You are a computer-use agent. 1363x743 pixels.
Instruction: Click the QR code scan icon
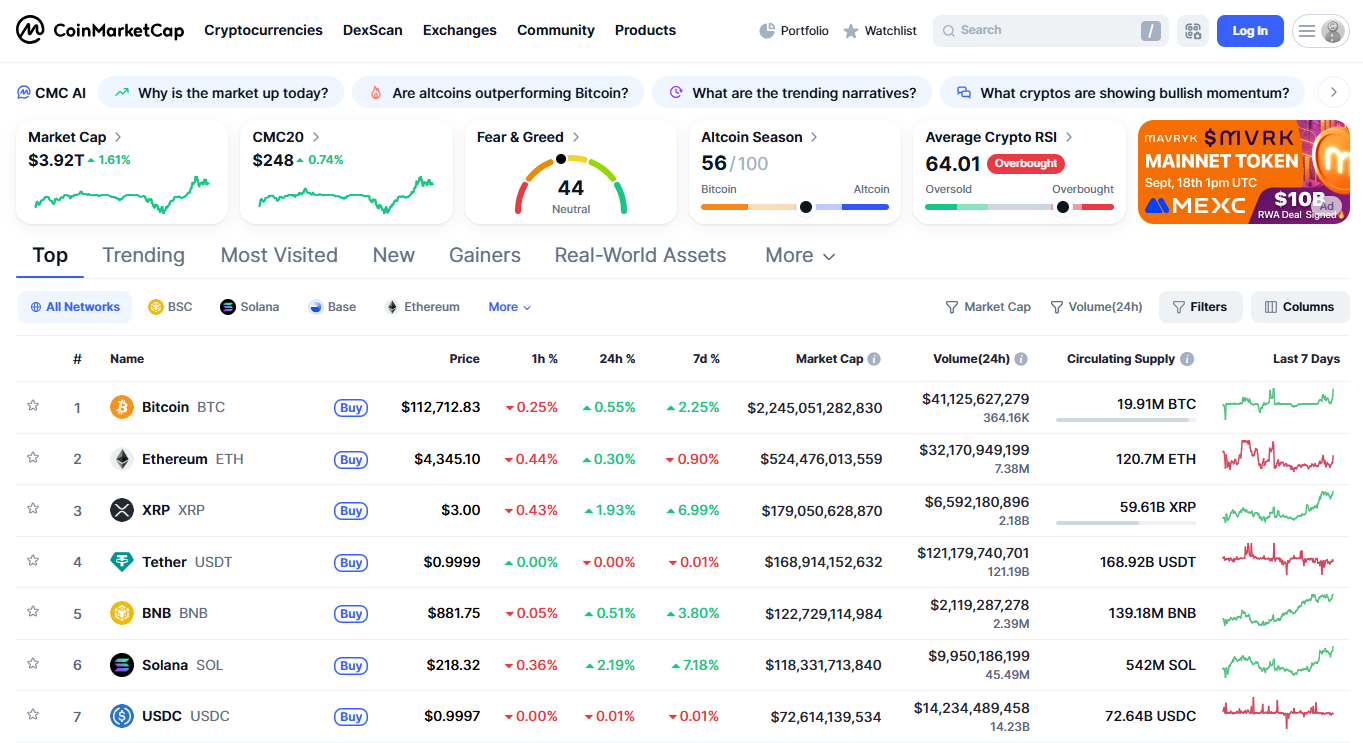(x=1192, y=31)
